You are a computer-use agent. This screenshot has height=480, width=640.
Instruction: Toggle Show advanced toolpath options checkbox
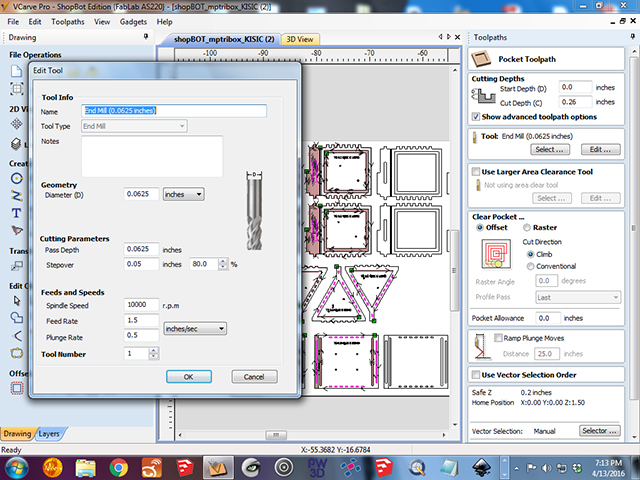click(476, 117)
